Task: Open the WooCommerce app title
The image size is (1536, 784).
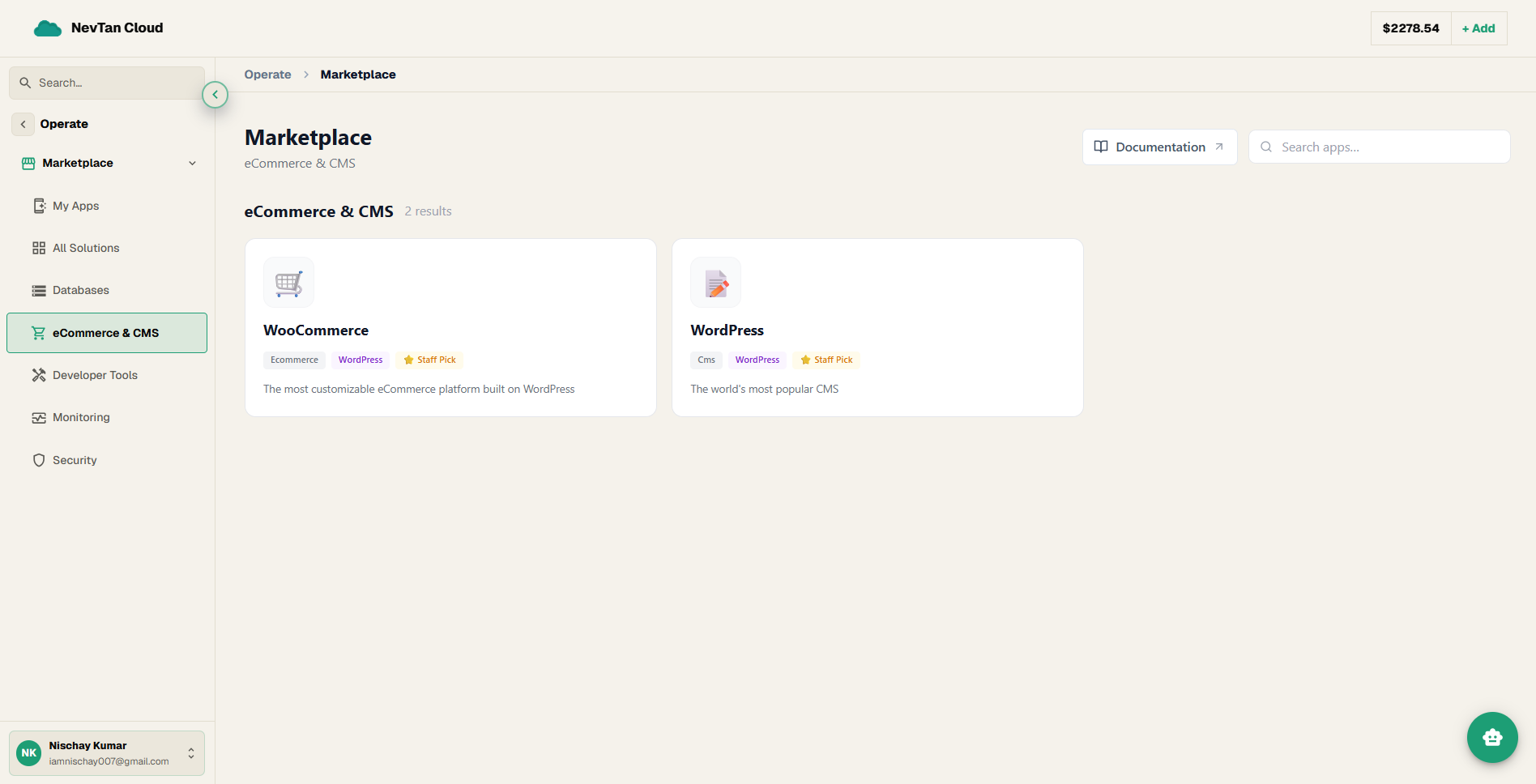Action: (x=316, y=330)
